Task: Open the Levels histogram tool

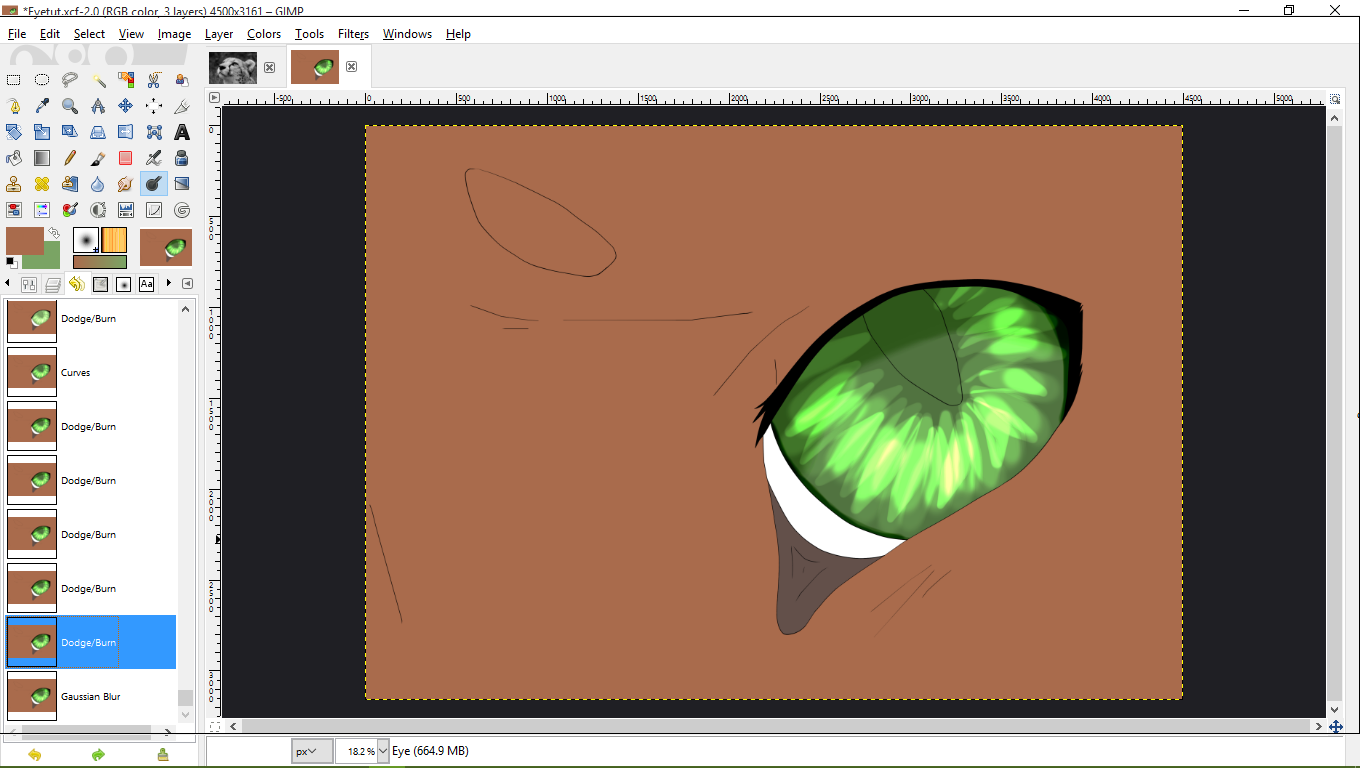Action: (x=126, y=210)
